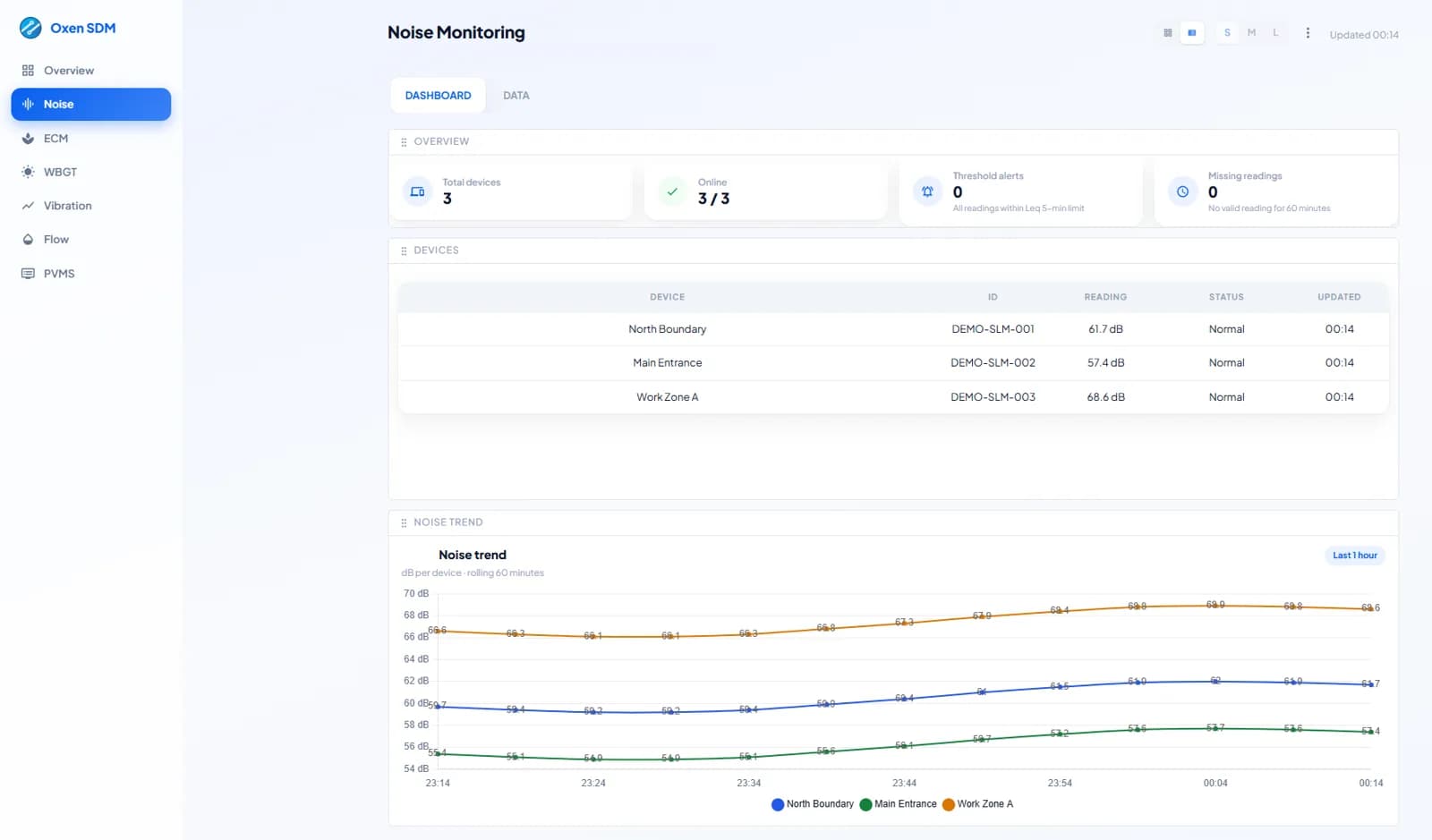Image resolution: width=1432 pixels, height=840 pixels.
Task: Select the Work Zone A device row
Action: pos(893,397)
